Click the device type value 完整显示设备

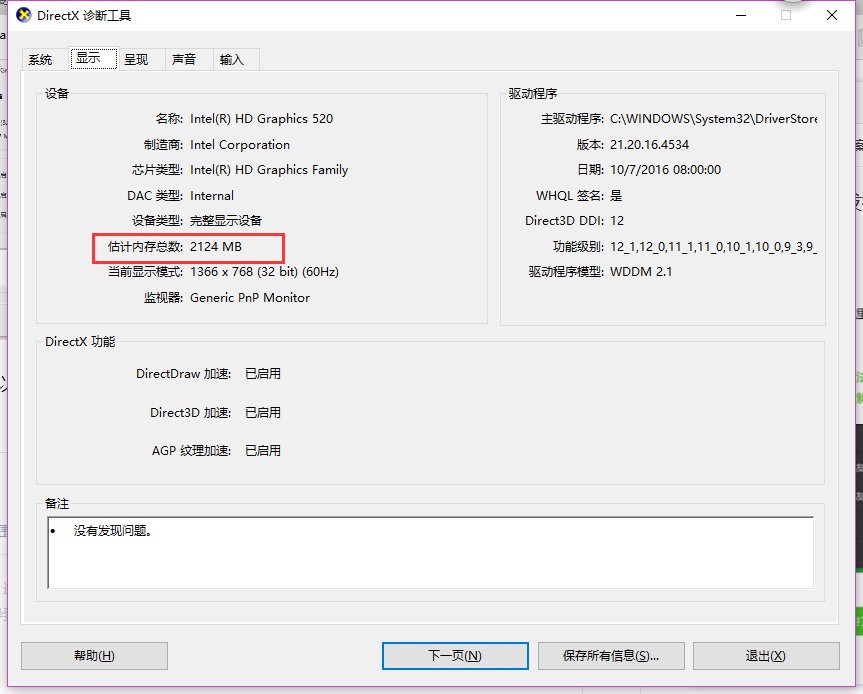pos(226,221)
